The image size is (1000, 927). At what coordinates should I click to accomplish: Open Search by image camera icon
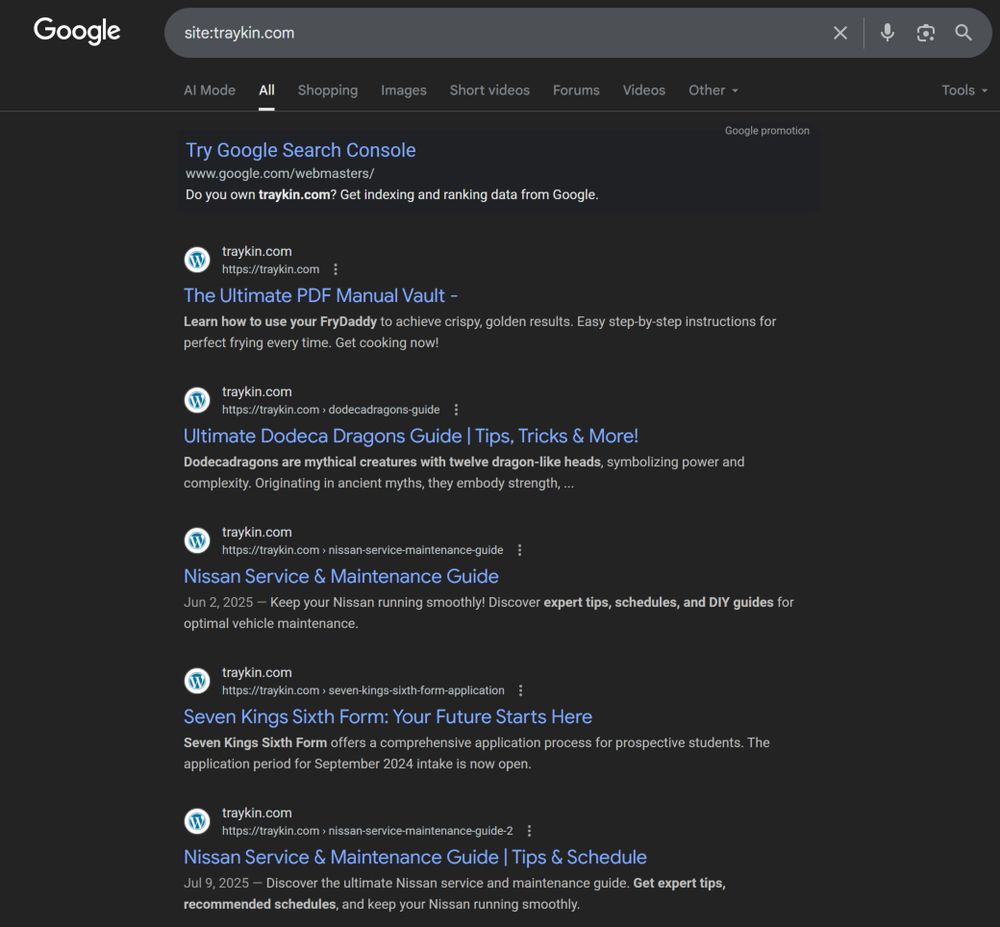[925, 33]
